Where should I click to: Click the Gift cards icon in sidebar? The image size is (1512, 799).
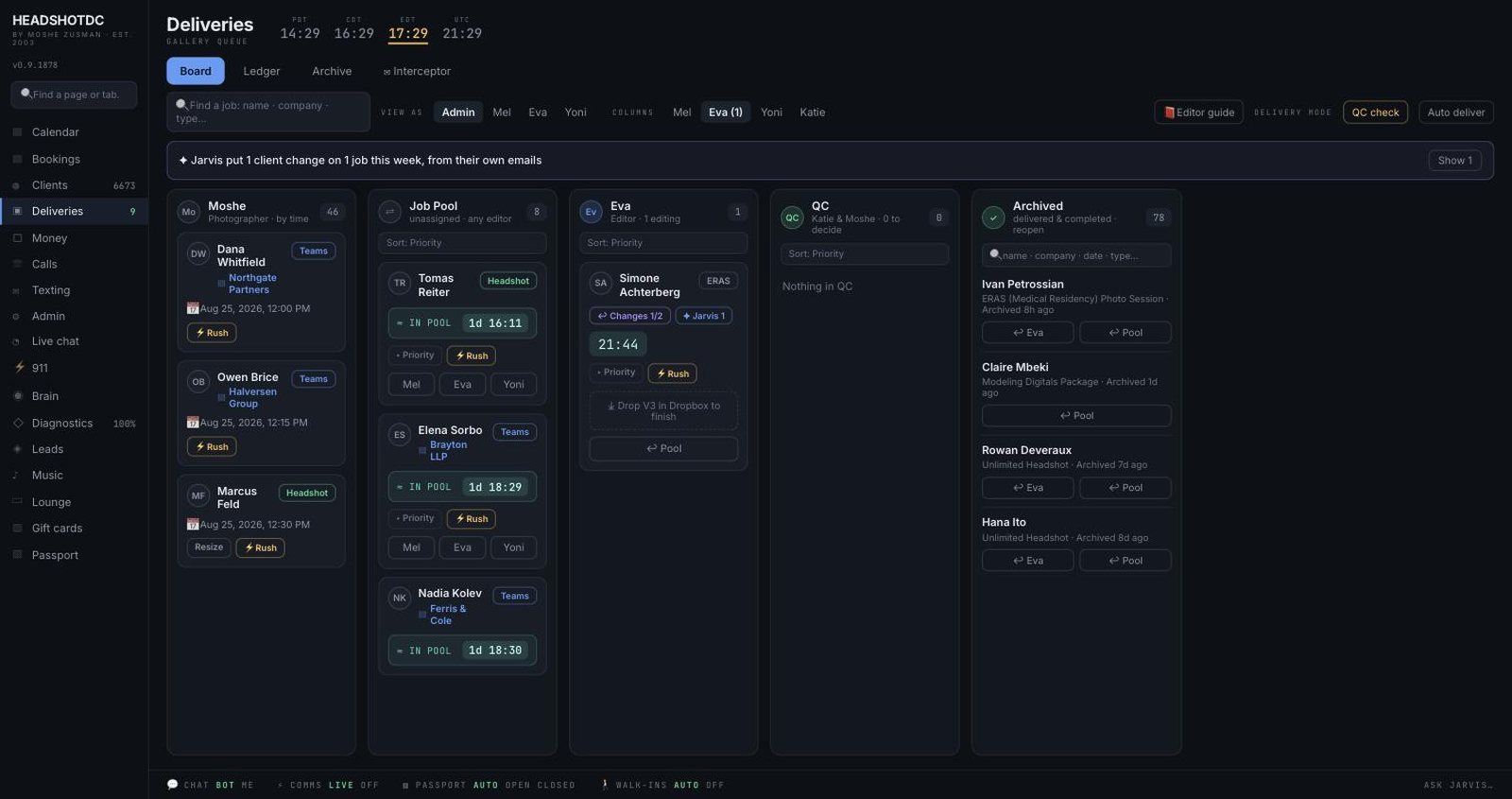17,529
